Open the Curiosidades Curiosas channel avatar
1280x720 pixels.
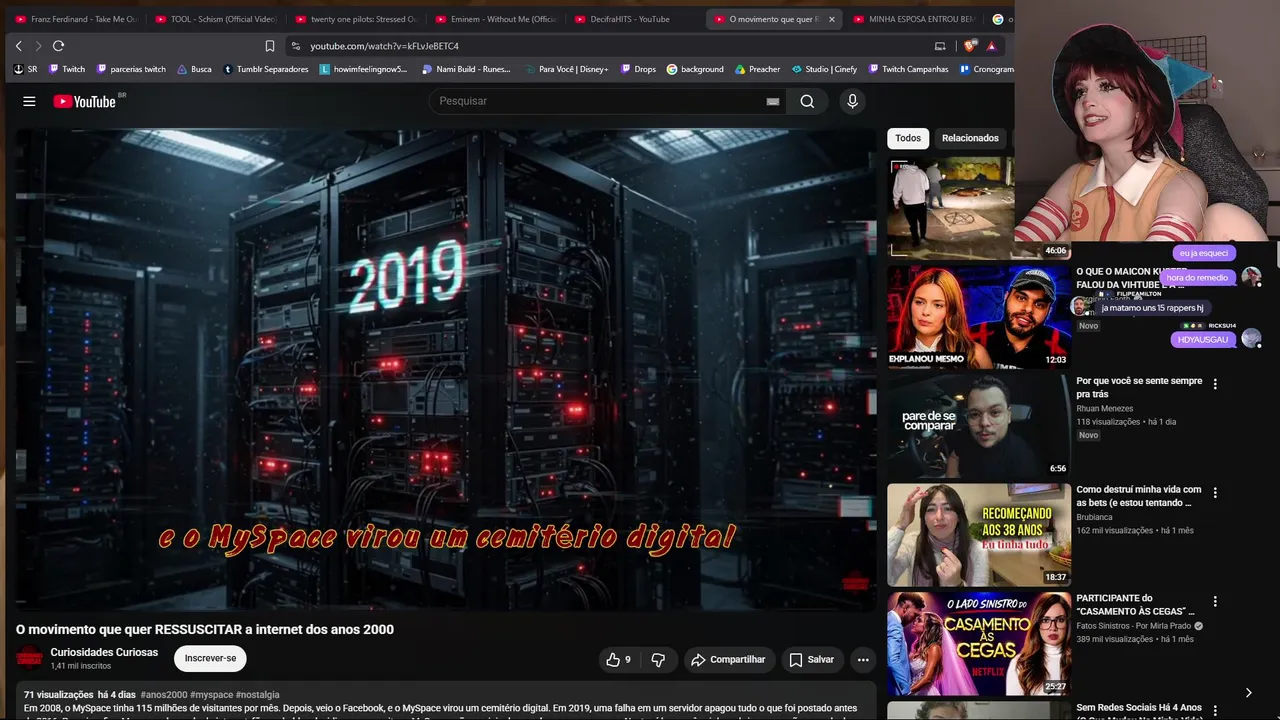[30, 658]
